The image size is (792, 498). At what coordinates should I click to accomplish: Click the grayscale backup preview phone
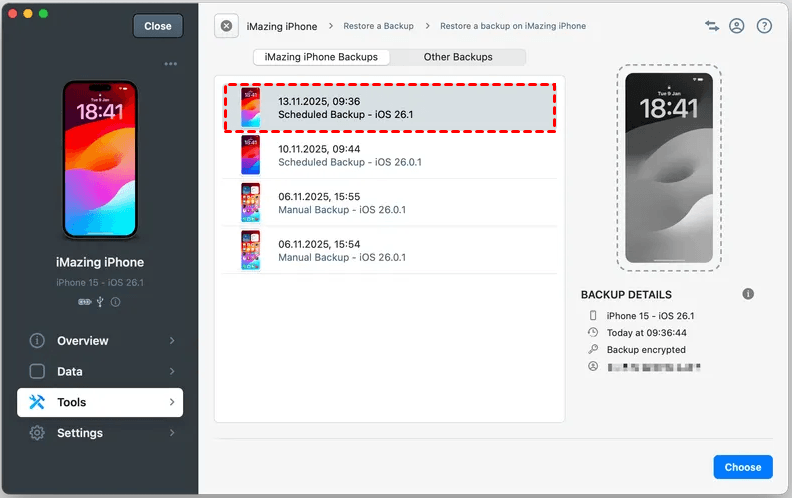(669, 168)
